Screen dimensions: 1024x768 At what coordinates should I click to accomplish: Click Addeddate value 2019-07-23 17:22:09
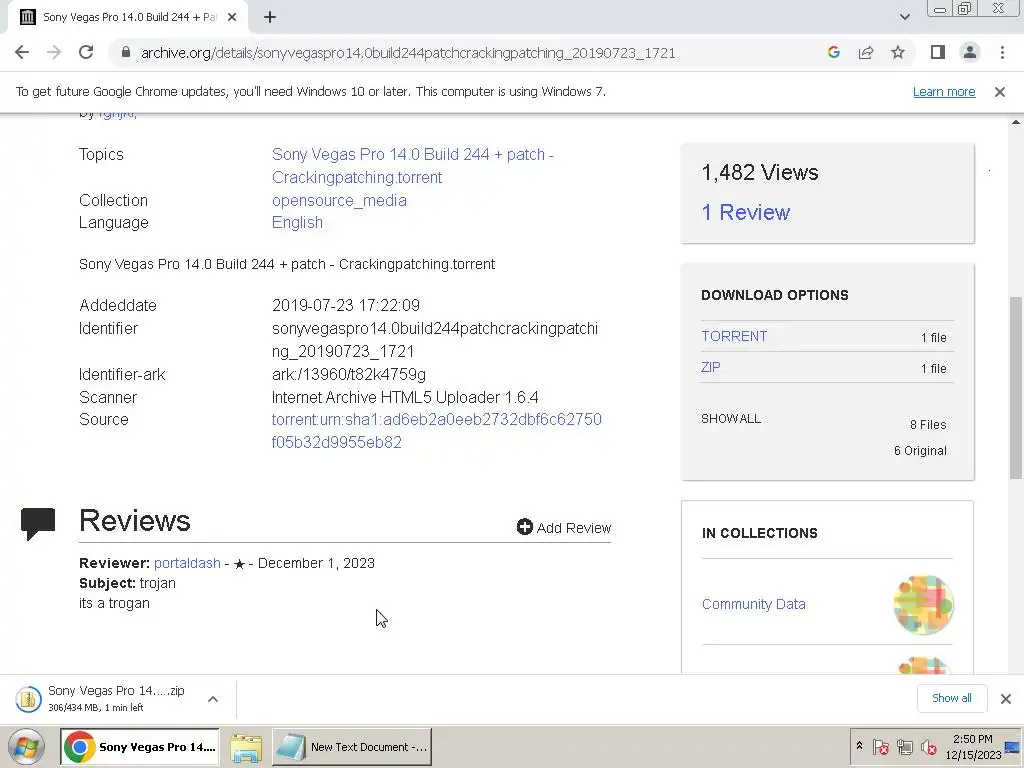pos(345,306)
